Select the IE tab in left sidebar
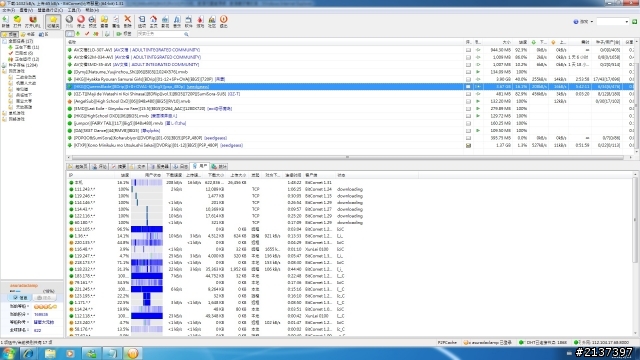This screenshot has height=360, width=640. click(43, 34)
